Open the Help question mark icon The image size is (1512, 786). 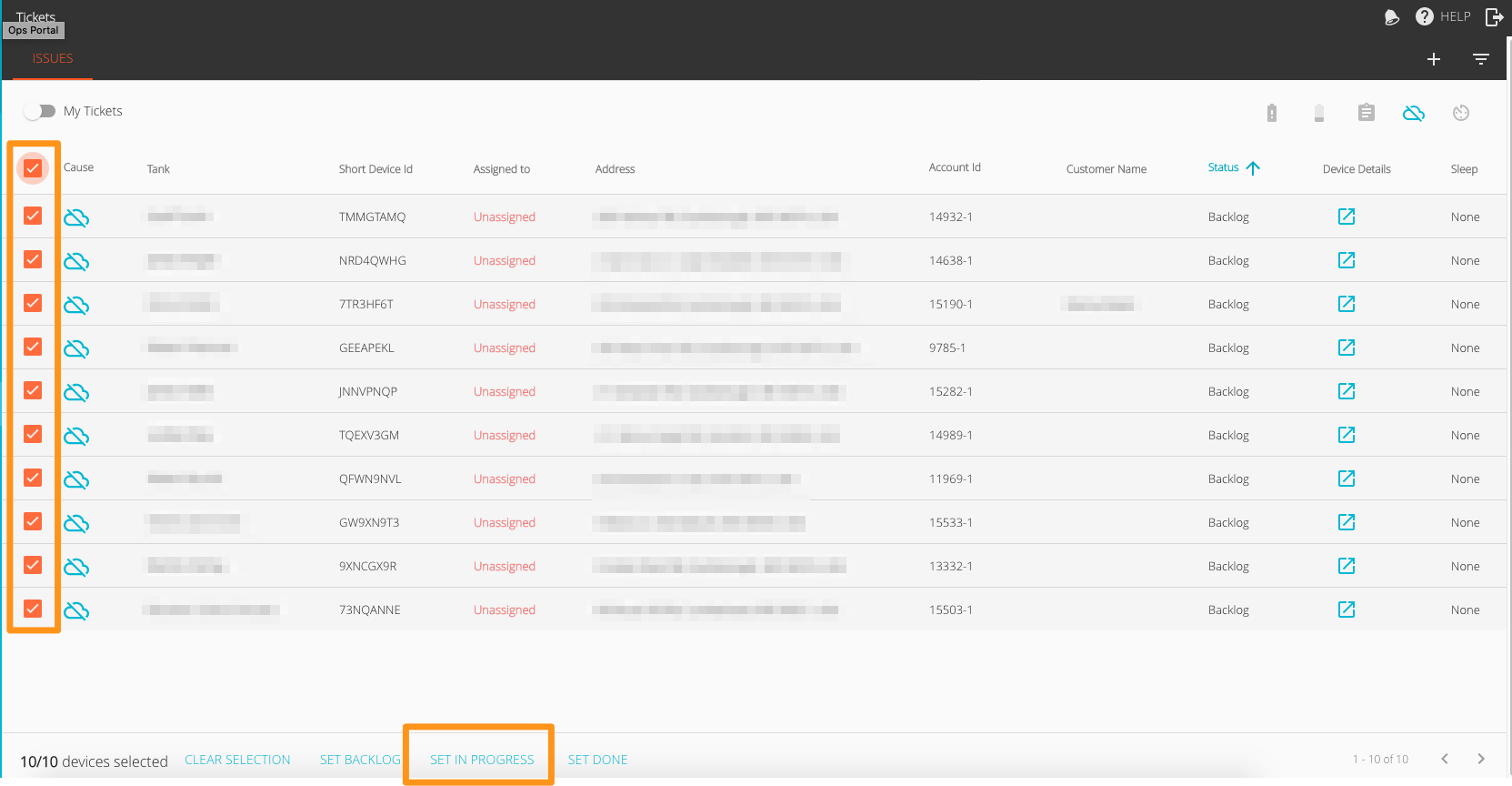1425,16
